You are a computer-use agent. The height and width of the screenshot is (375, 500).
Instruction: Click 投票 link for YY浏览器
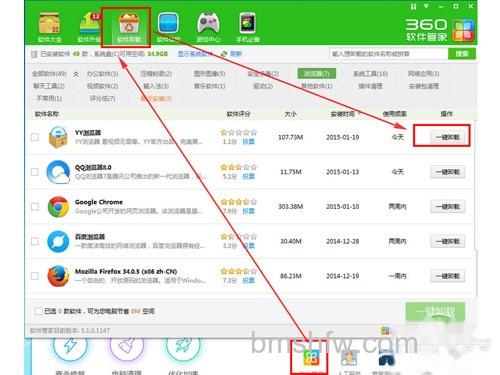[x=248, y=142]
